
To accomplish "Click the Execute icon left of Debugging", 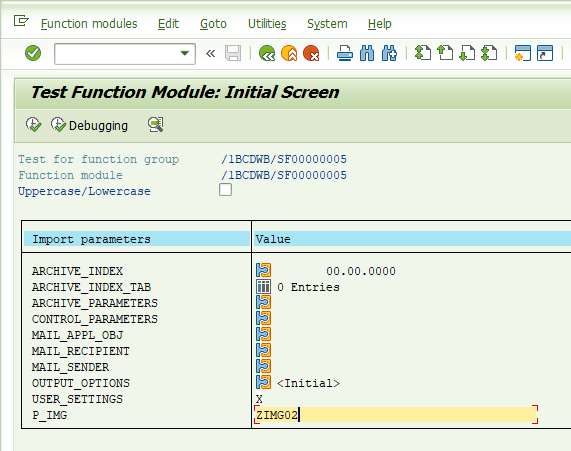I will 33,125.
